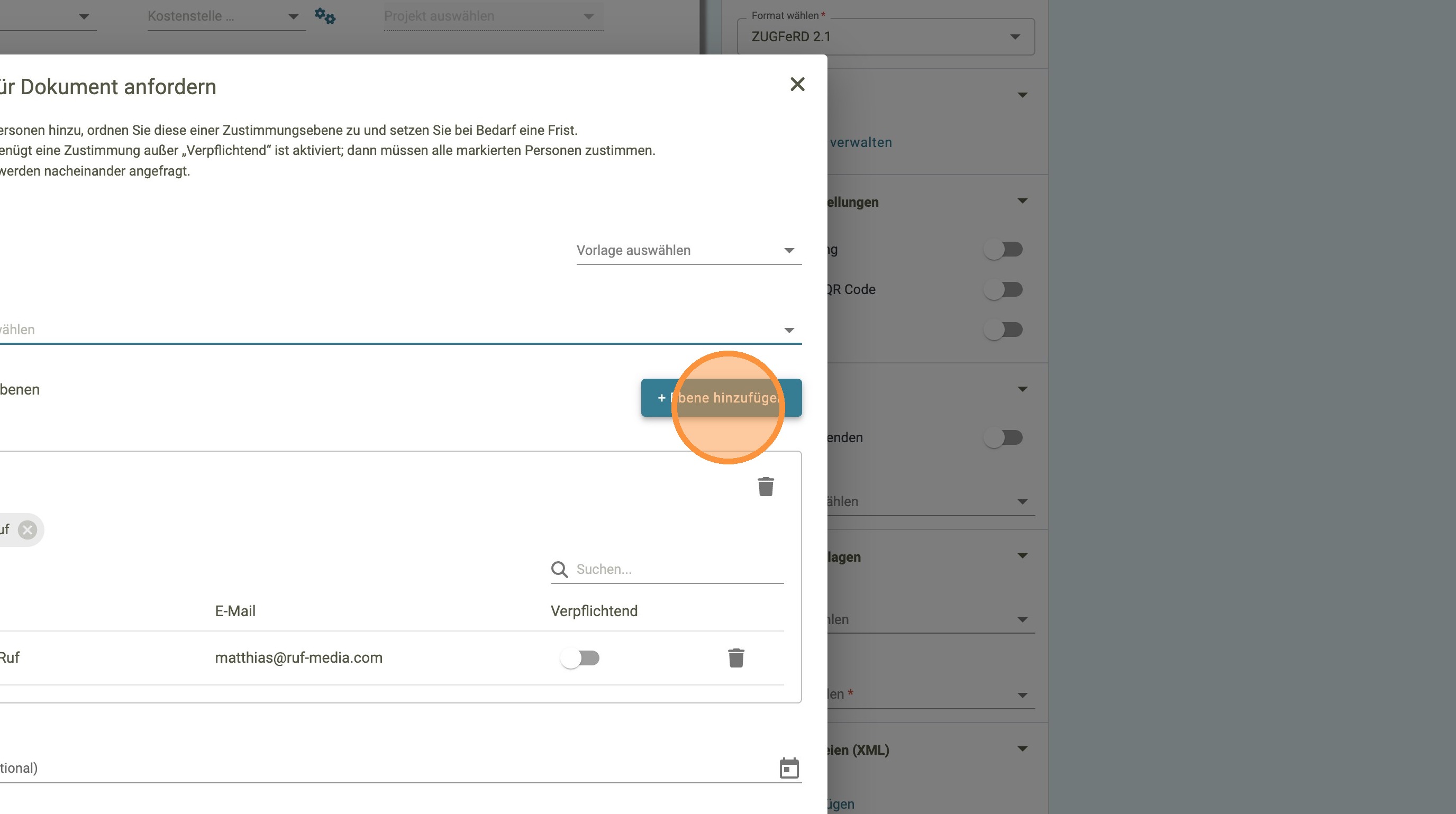Remove matthias@ruf-media.com row with trash icon
This screenshot has width=1456, height=814.
pos(736,657)
